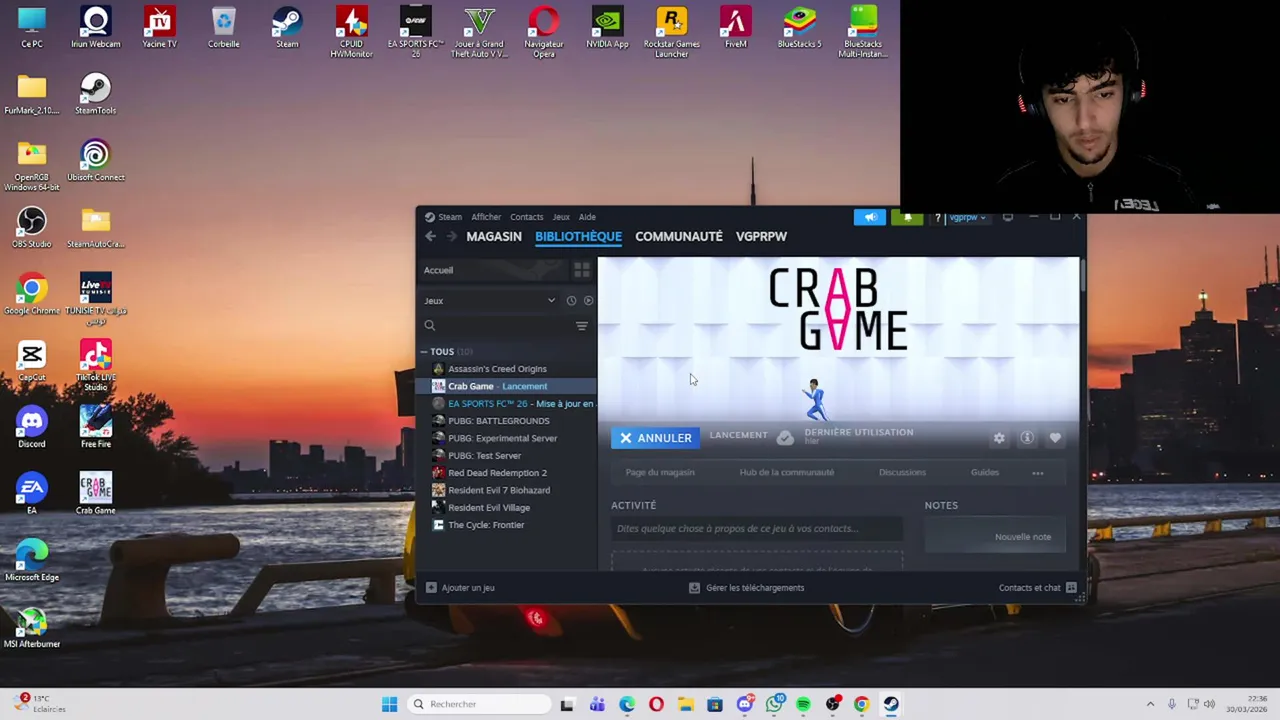Click the activity message input field
This screenshot has width=1280, height=720.
[x=757, y=529]
